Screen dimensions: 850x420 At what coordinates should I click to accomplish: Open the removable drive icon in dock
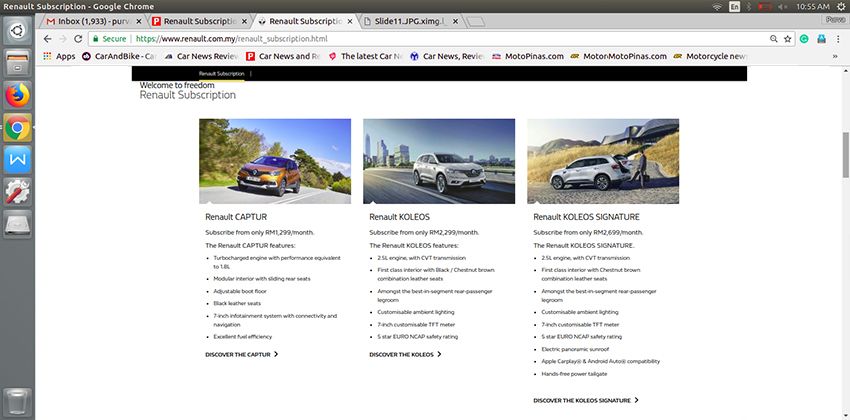pyautogui.click(x=17, y=224)
